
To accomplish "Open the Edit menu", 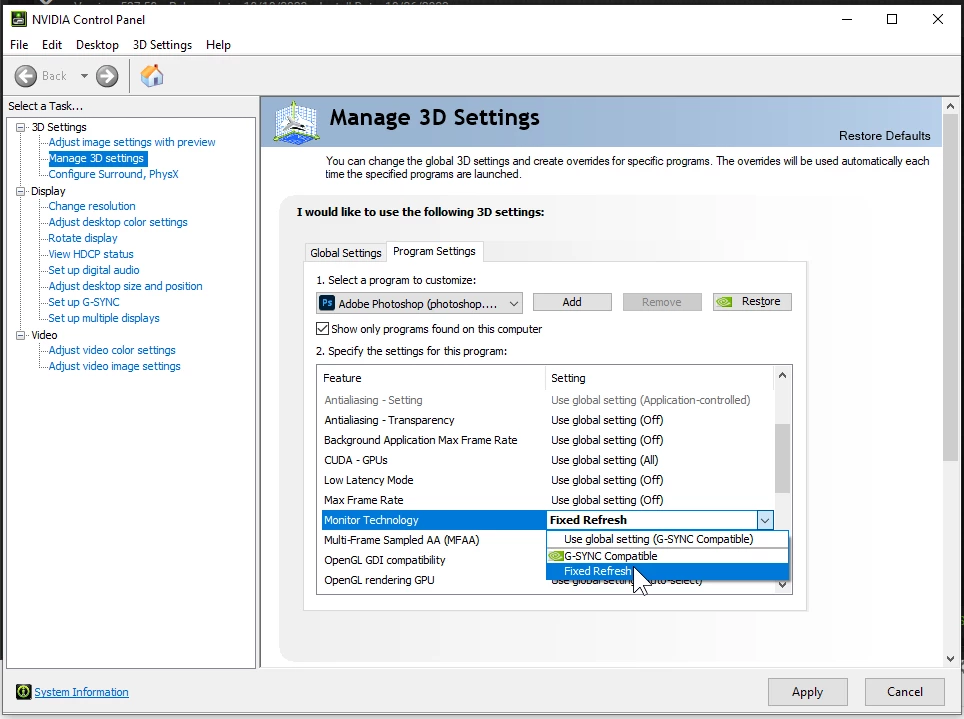I will 52,45.
